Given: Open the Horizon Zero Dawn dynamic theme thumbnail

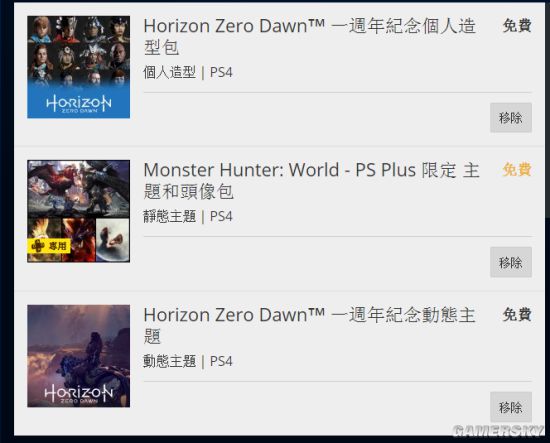Looking at the screenshot, I should click(79, 356).
